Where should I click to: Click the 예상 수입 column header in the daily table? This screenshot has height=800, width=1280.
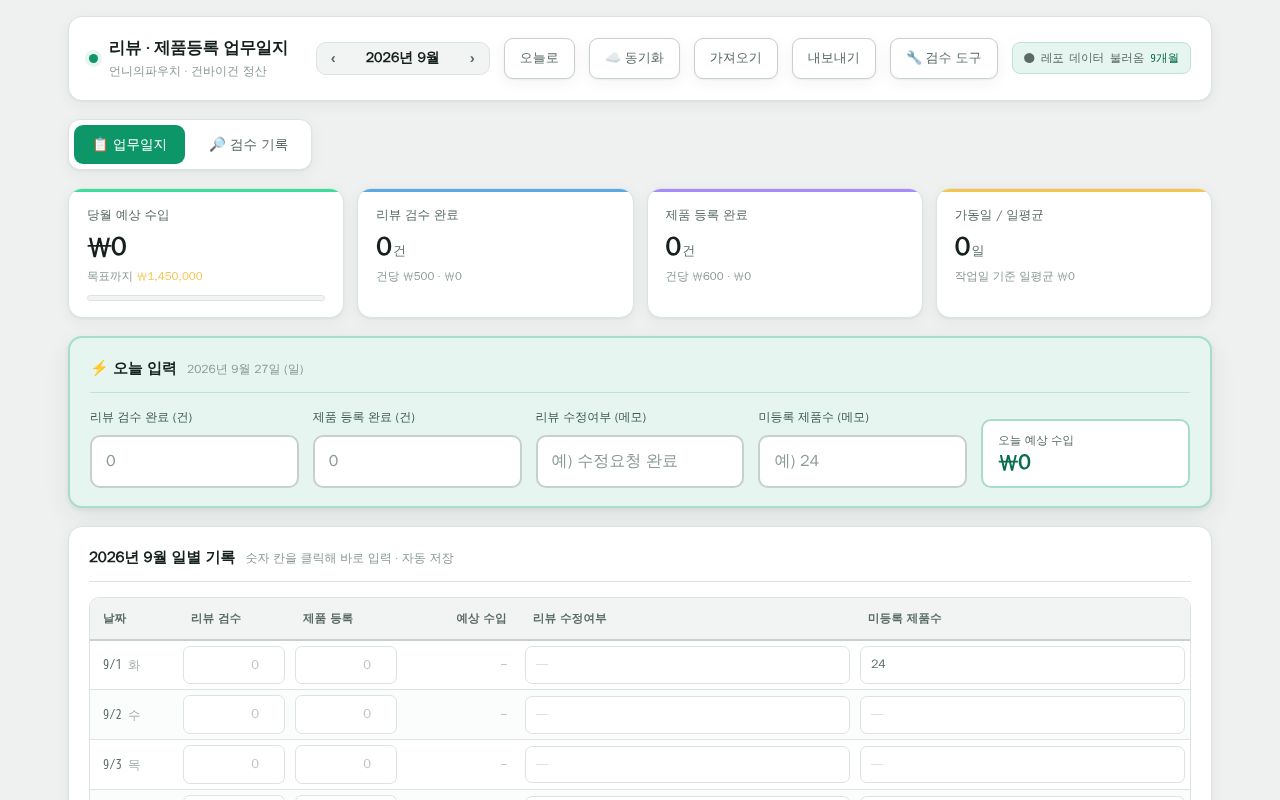coord(481,619)
